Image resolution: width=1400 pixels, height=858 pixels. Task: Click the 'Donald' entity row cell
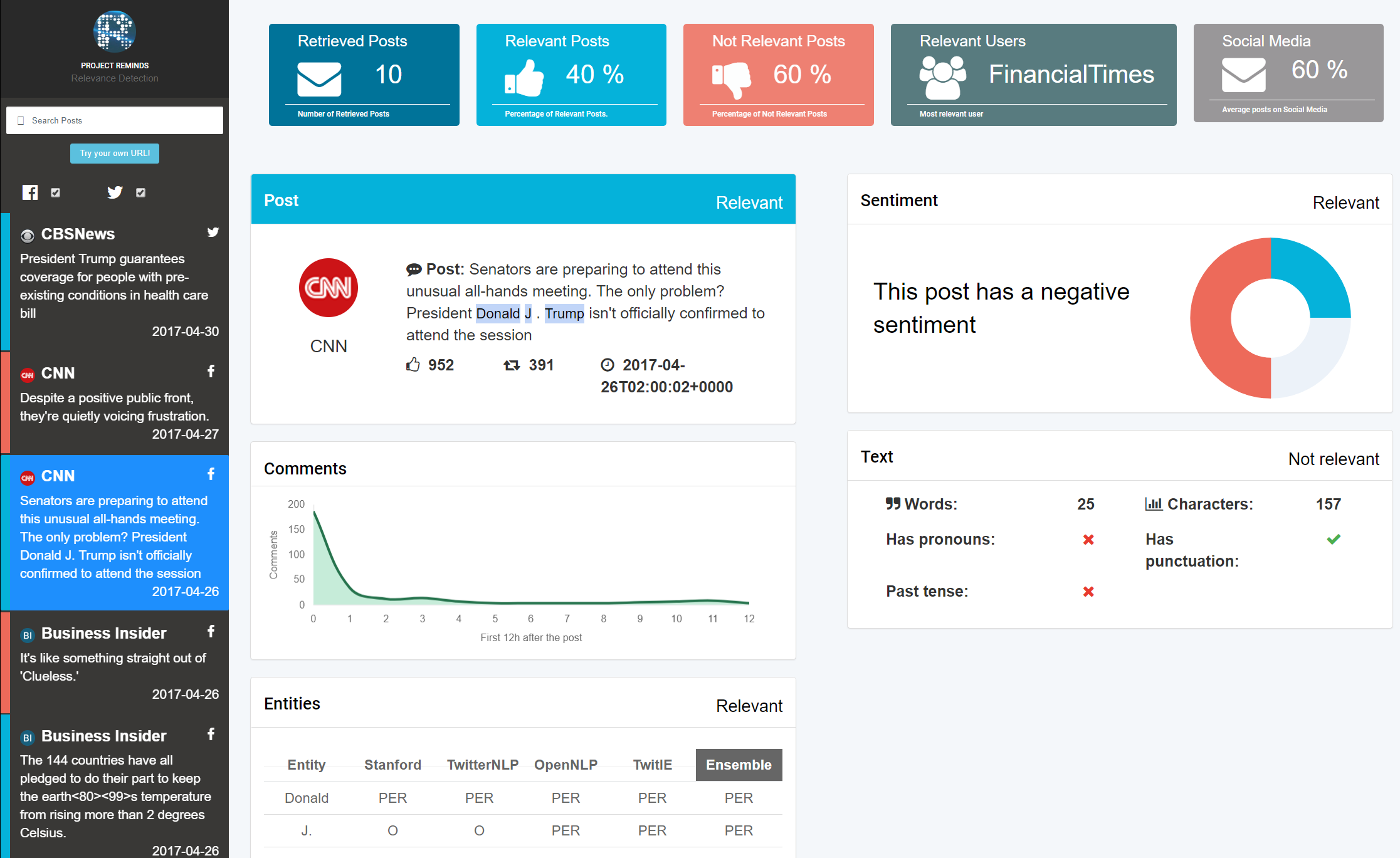(x=307, y=798)
